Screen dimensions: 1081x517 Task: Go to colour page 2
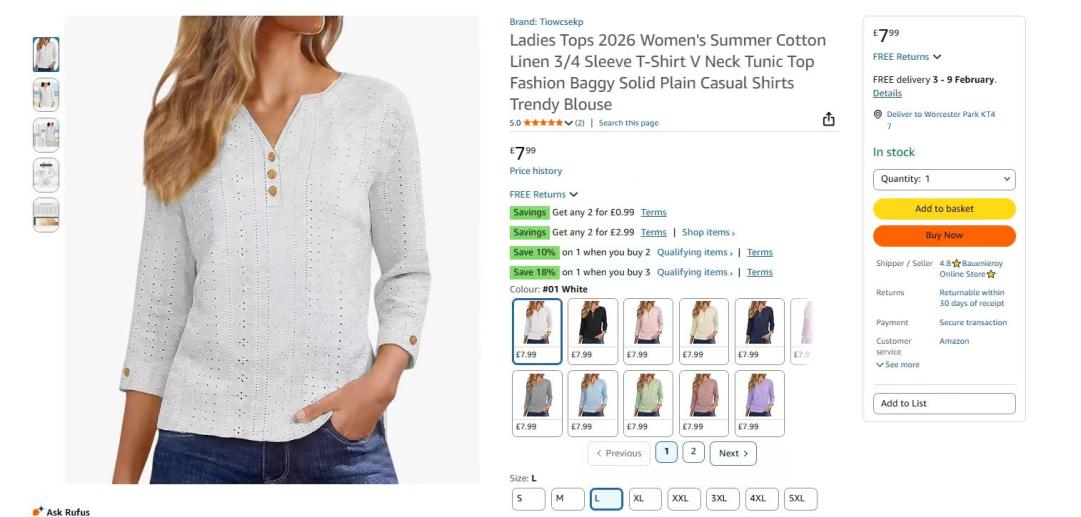(693, 452)
